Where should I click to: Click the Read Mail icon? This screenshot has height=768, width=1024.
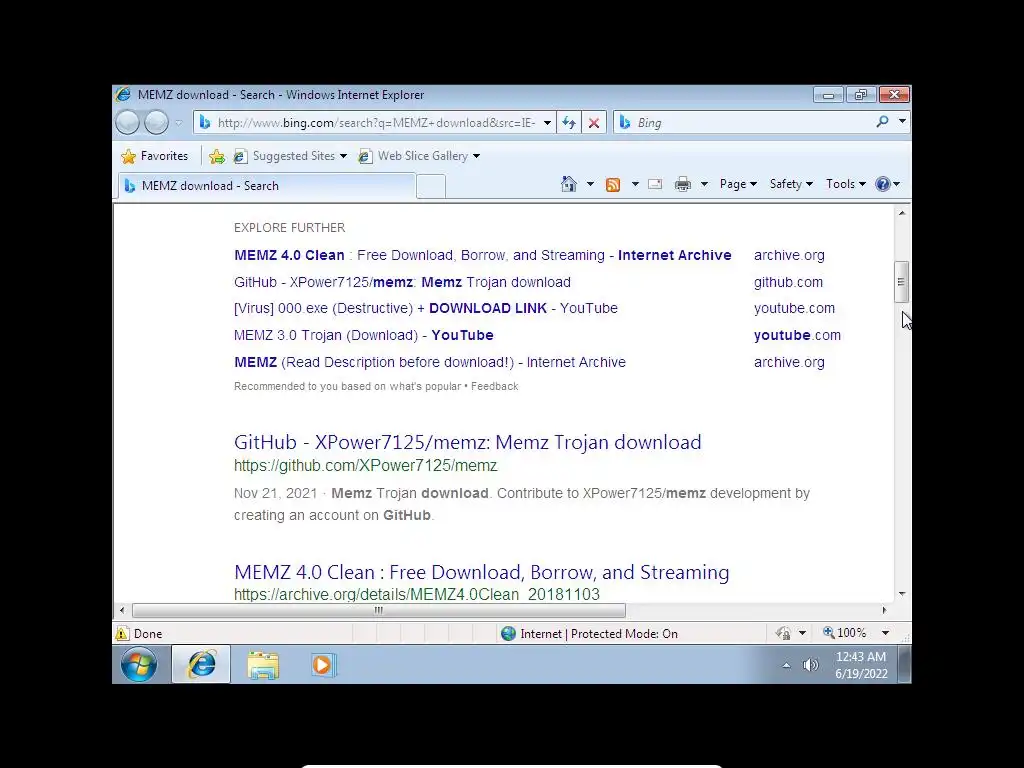pos(655,184)
